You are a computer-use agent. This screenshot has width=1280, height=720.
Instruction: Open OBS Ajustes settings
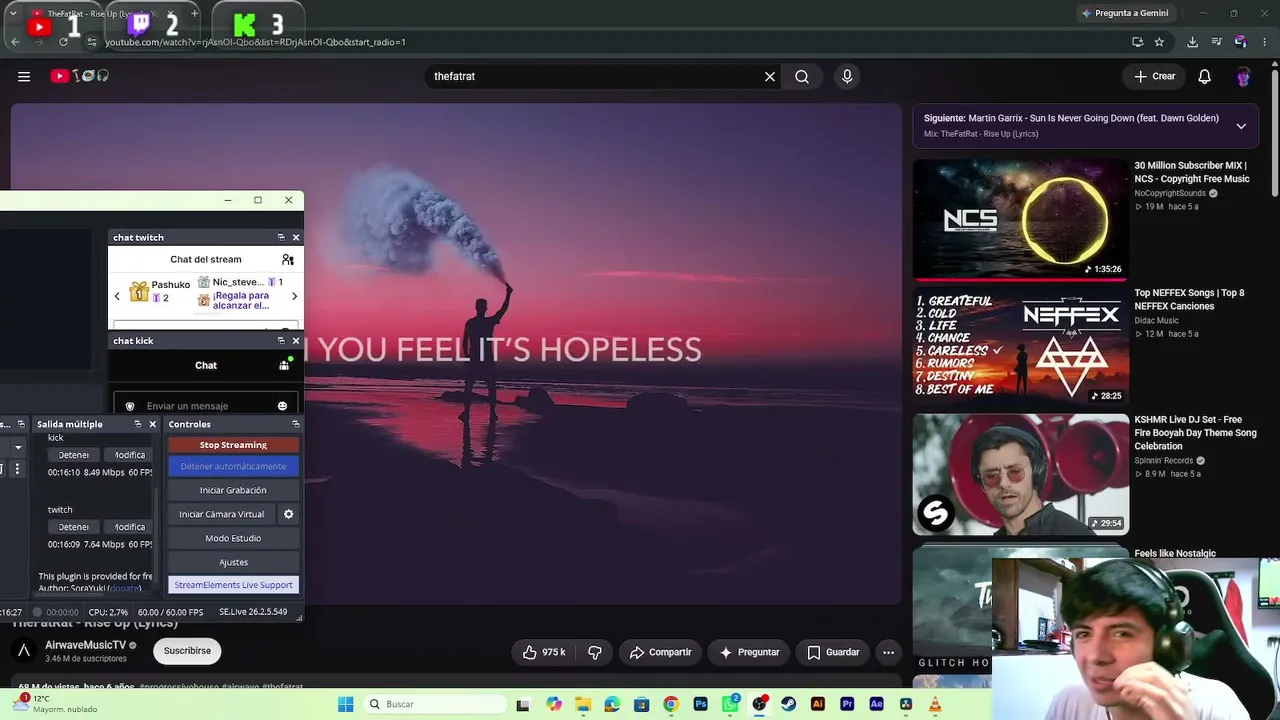(233, 562)
